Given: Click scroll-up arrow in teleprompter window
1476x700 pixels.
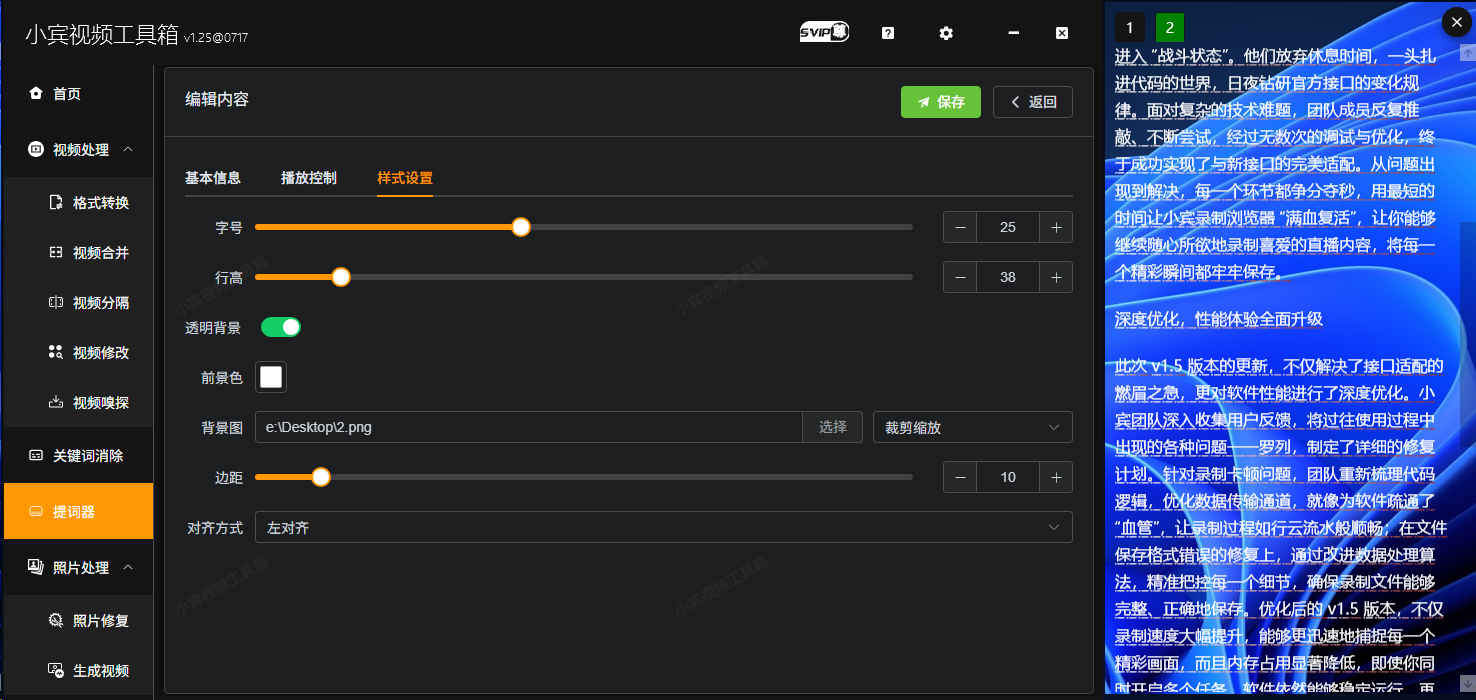Looking at the screenshot, I should (1467, 52).
